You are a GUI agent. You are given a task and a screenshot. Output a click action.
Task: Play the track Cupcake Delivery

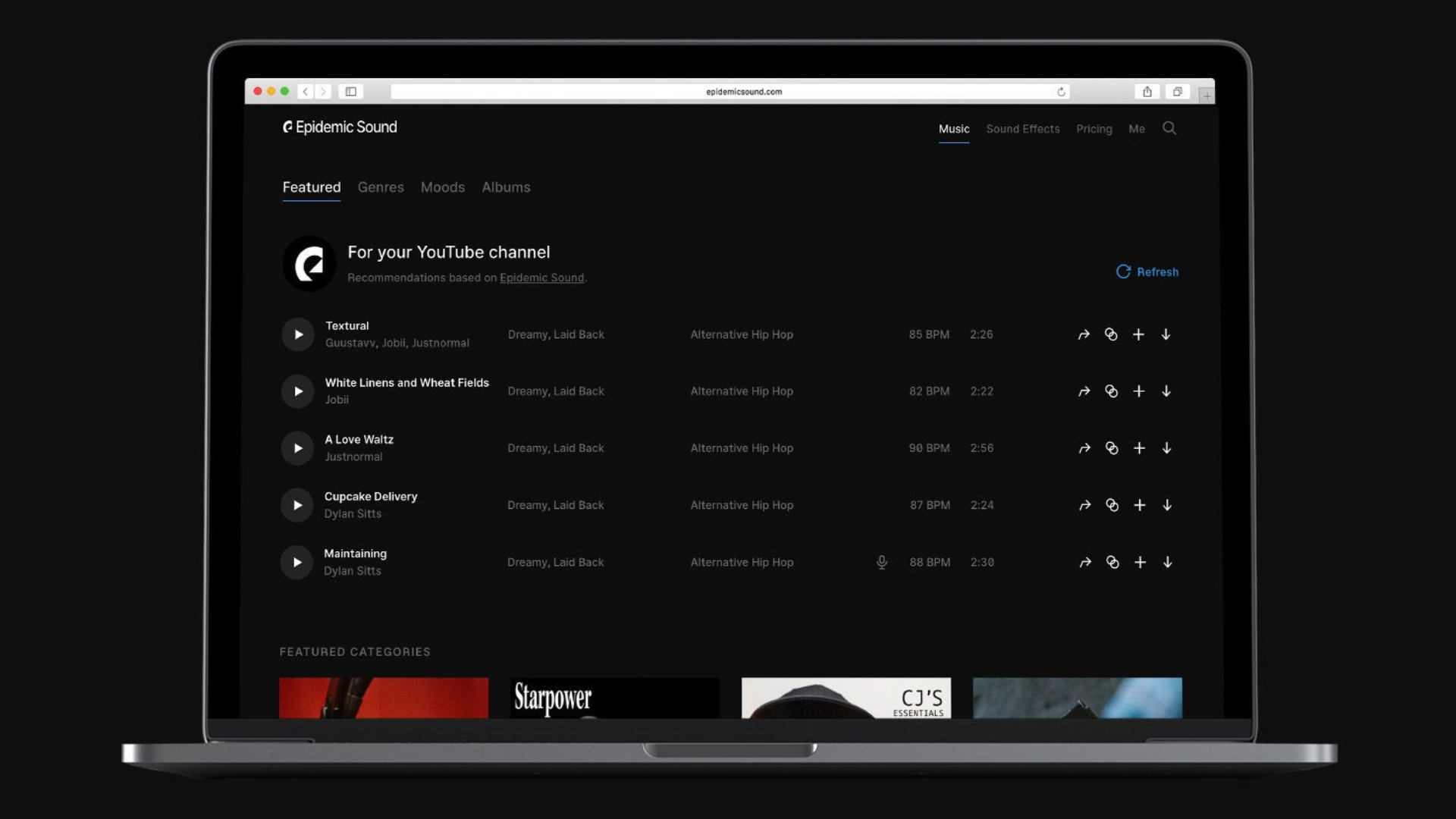pyautogui.click(x=297, y=505)
